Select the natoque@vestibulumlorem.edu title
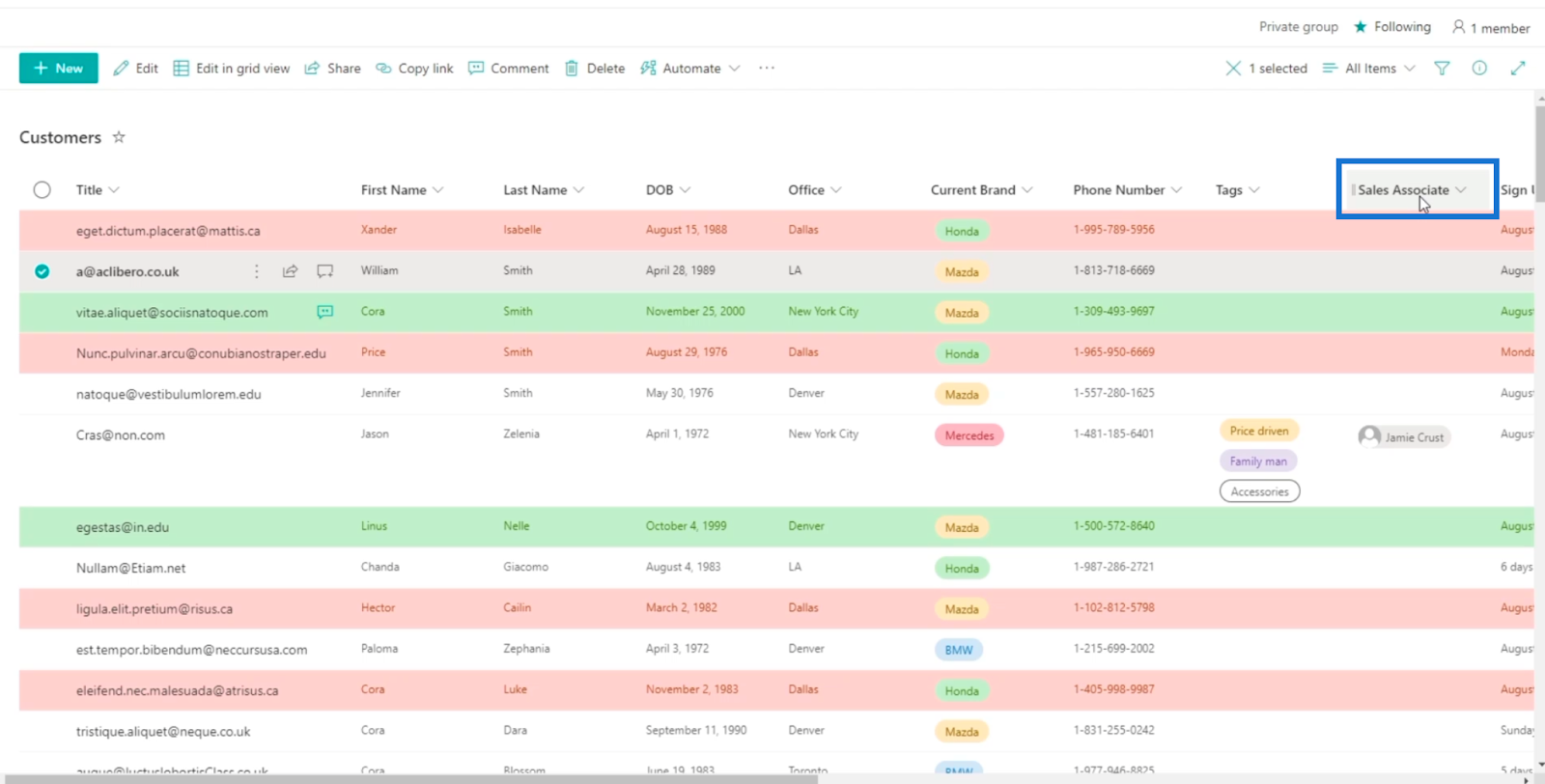The height and width of the screenshot is (784, 1545). coord(169,394)
